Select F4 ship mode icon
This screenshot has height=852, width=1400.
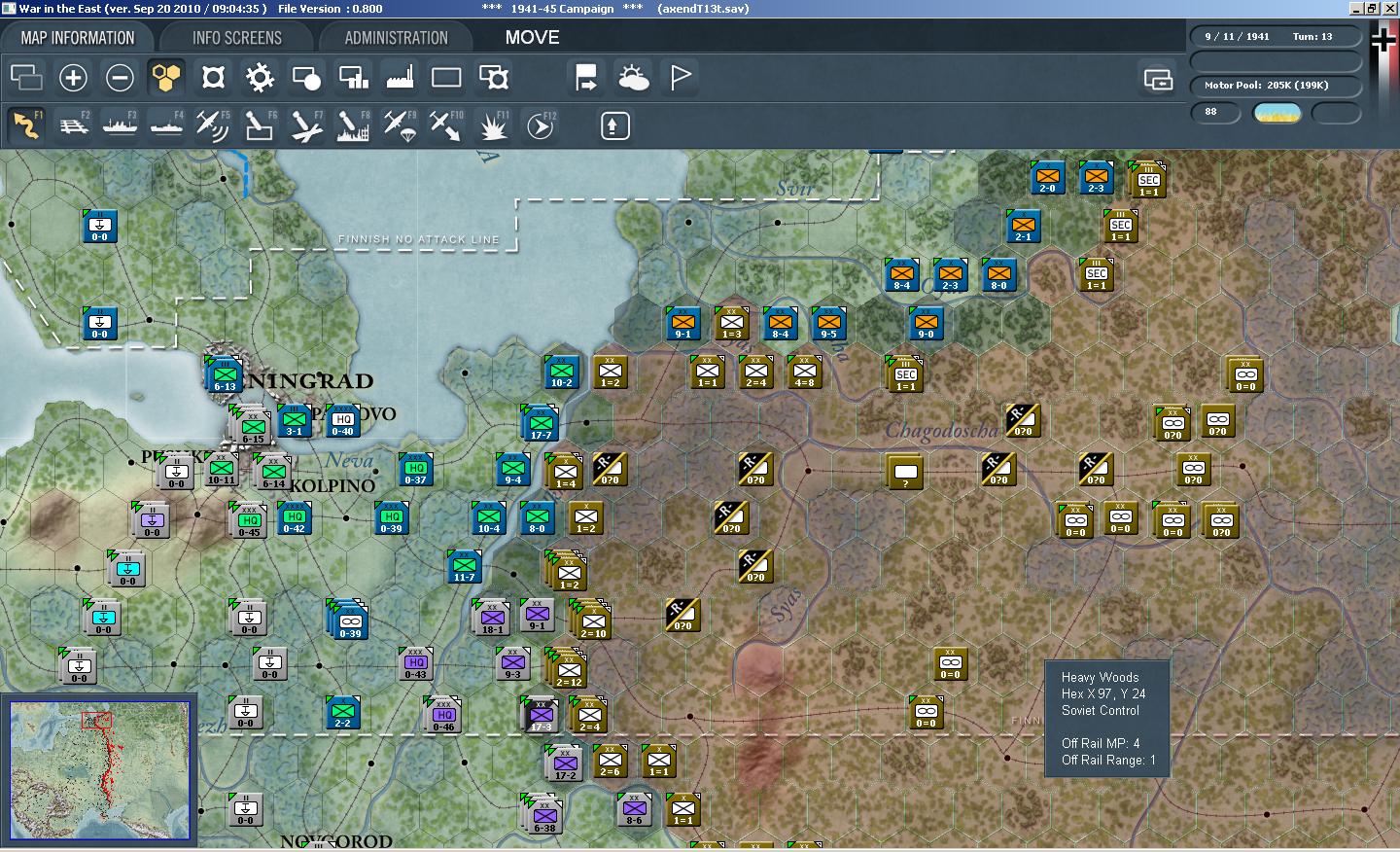(x=166, y=125)
